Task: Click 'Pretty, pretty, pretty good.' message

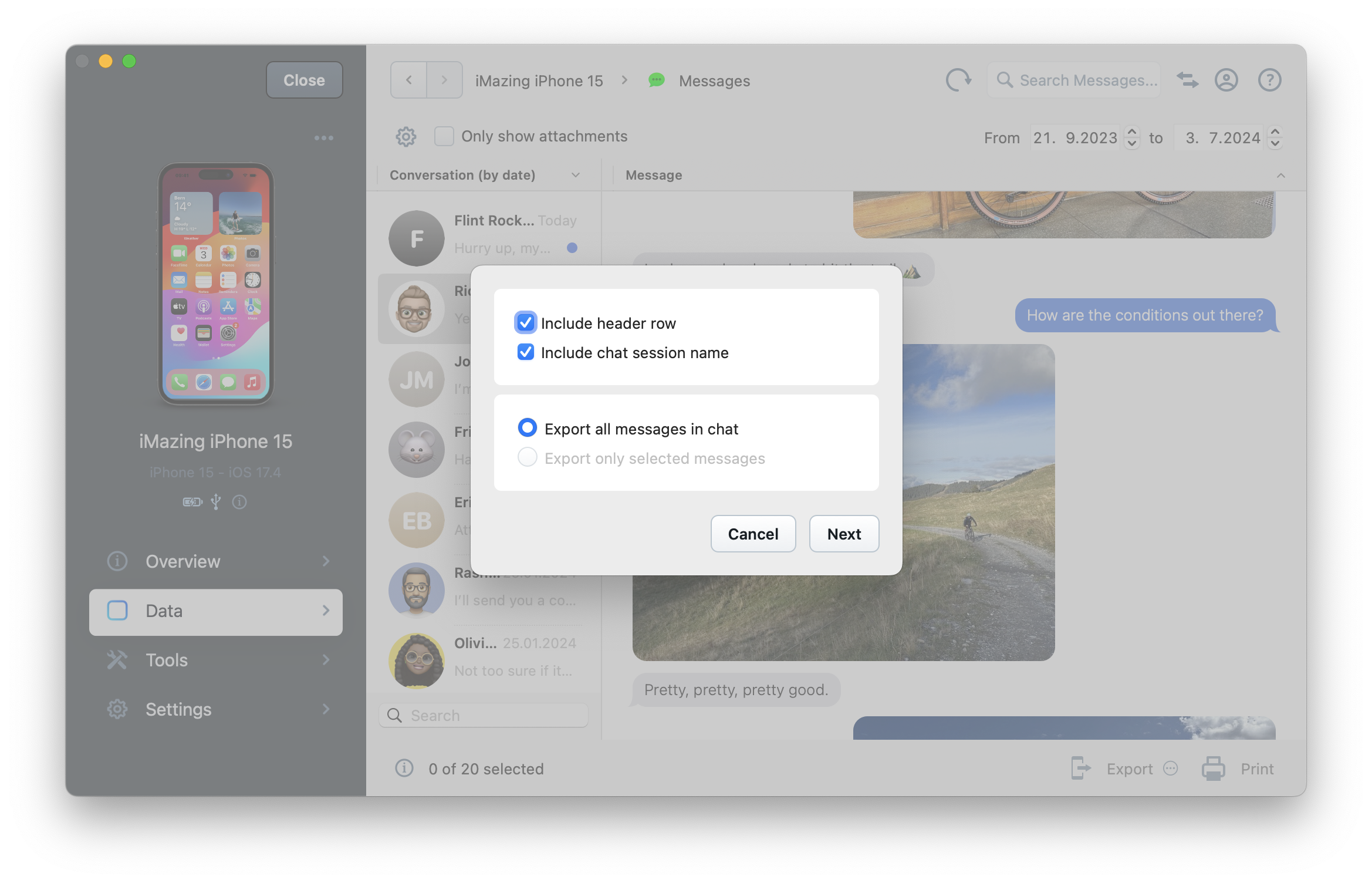Action: [x=736, y=689]
